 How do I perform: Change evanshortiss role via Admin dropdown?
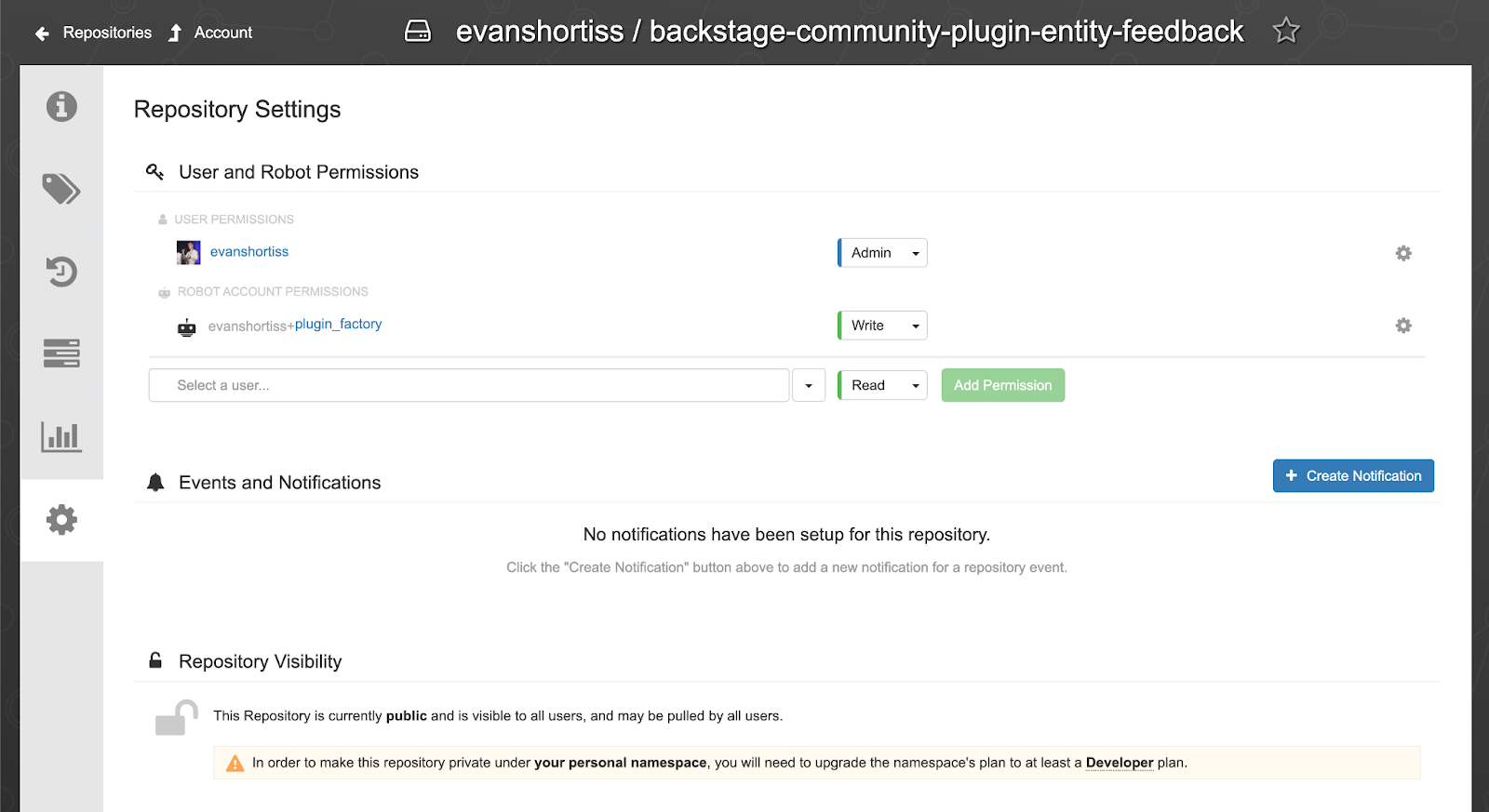tap(882, 253)
